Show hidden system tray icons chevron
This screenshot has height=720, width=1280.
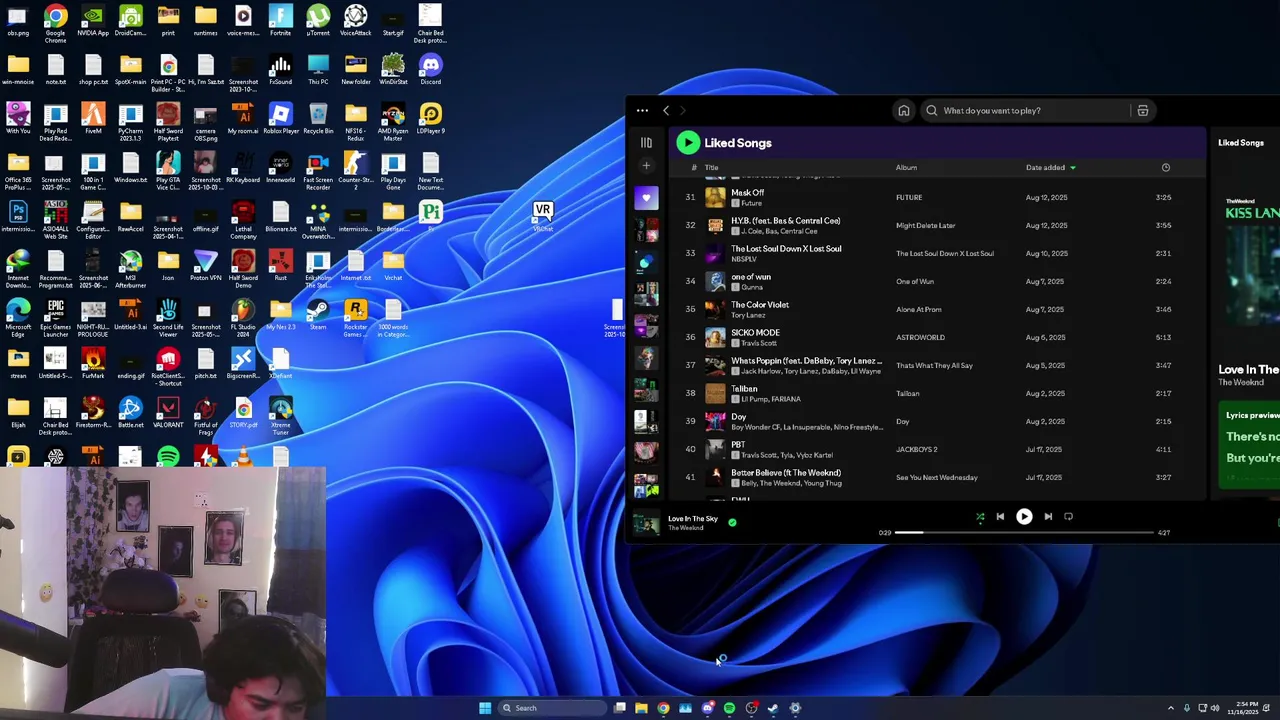pyautogui.click(x=1170, y=708)
